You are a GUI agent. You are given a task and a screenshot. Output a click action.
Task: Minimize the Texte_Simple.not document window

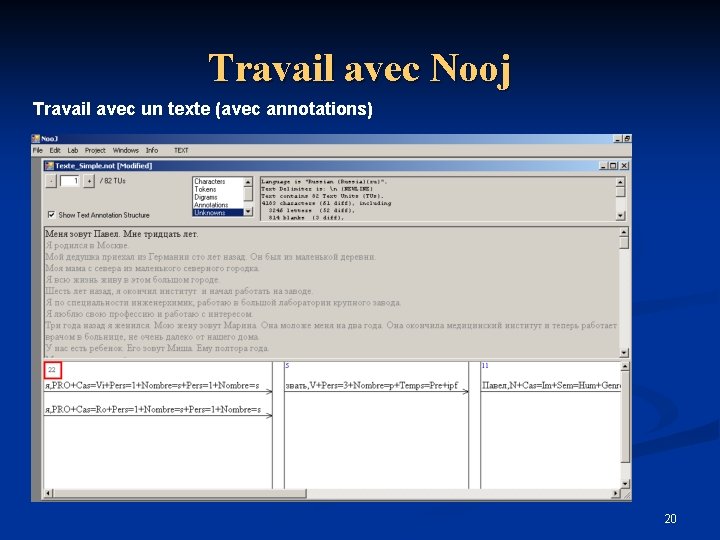tap(603, 166)
